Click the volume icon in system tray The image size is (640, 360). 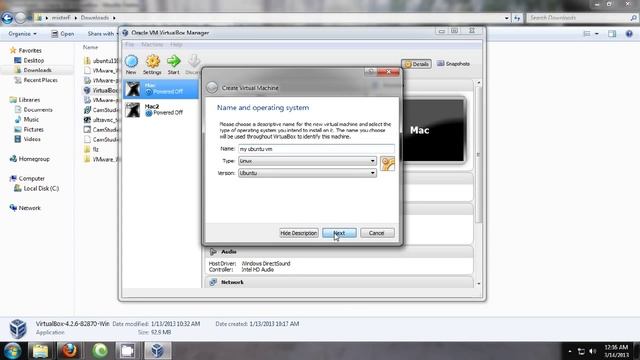[x=593, y=351]
